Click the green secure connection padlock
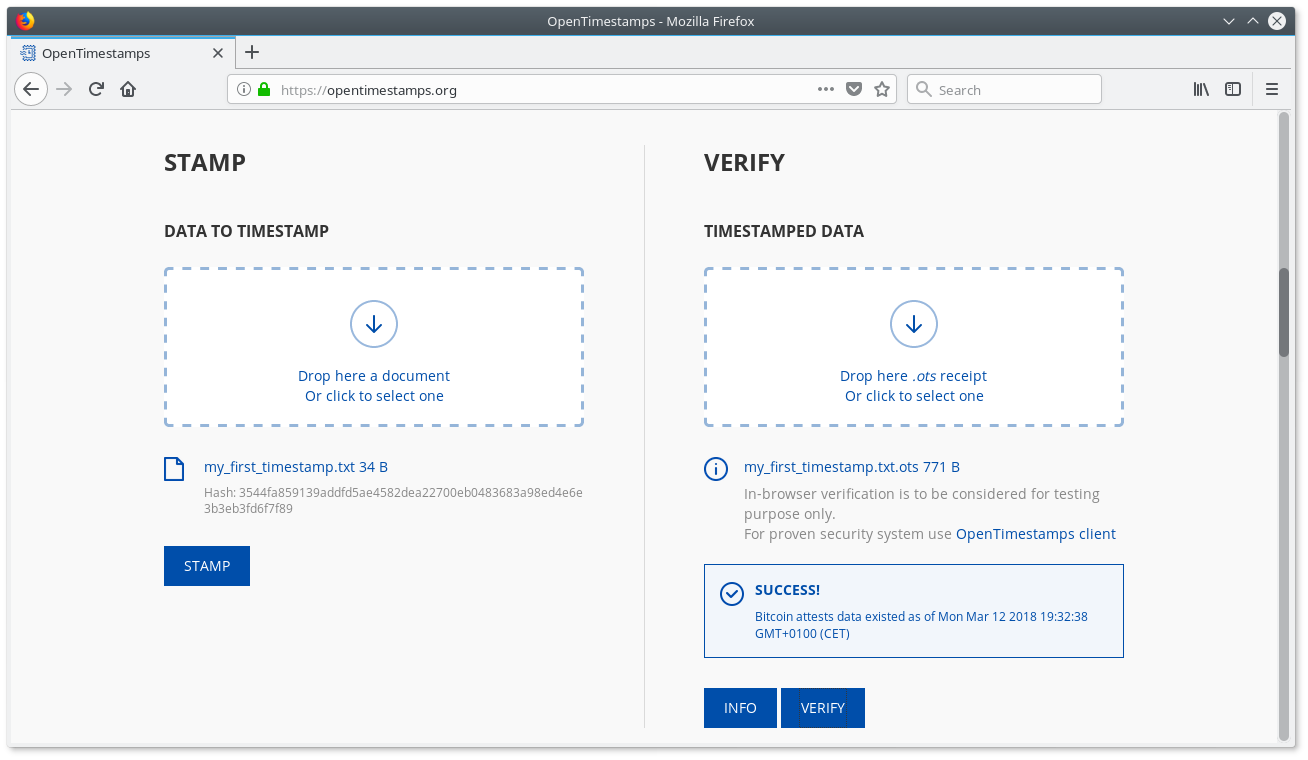 [264, 89]
